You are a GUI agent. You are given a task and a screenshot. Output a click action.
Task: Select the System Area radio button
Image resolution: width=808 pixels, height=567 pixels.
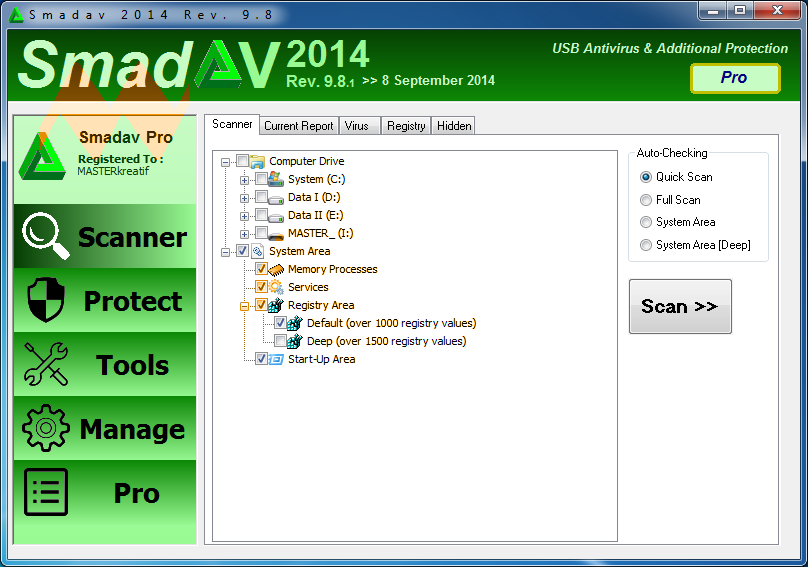(x=646, y=222)
